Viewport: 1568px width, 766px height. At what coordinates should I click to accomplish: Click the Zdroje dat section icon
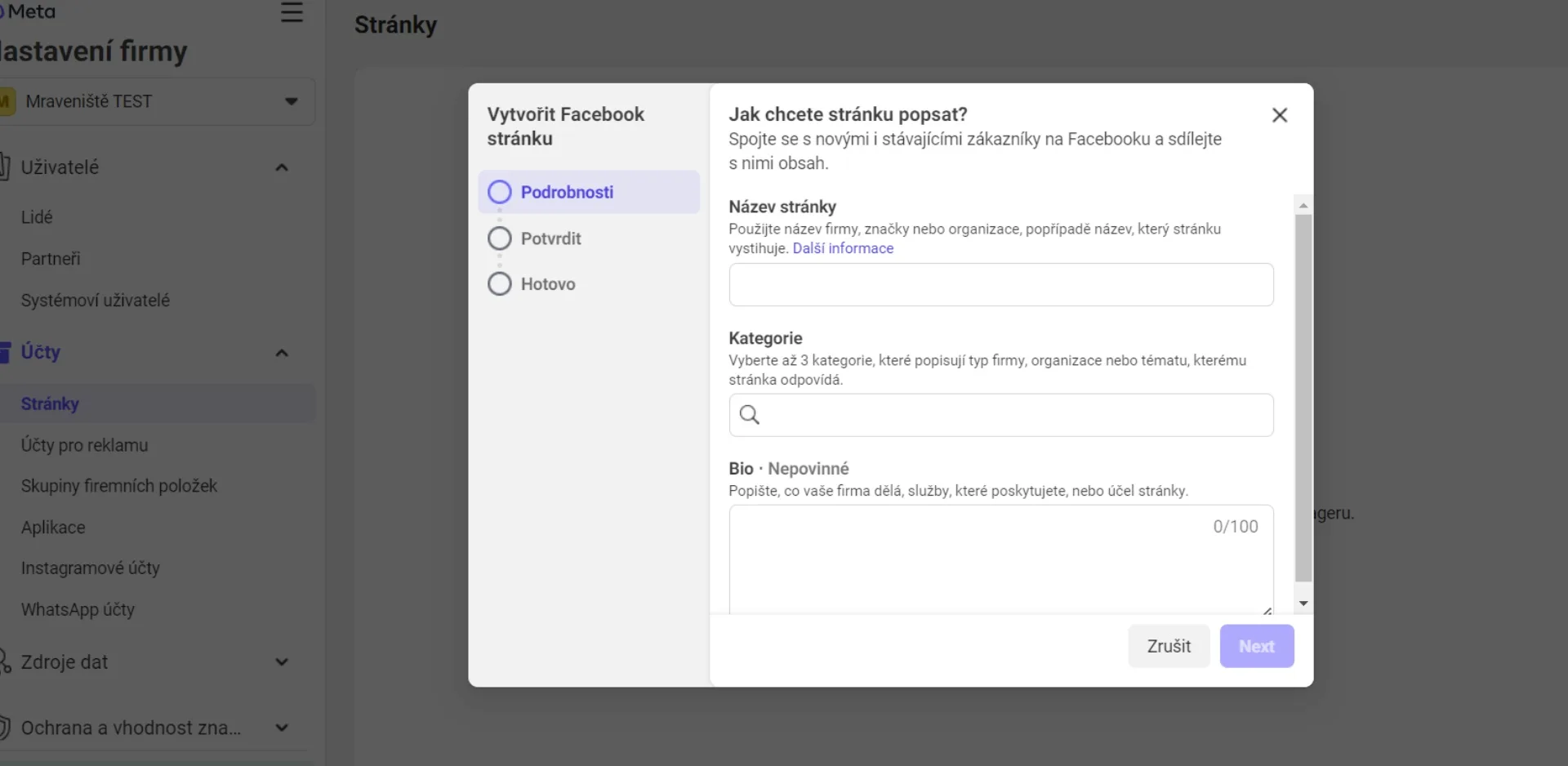(x=5, y=662)
